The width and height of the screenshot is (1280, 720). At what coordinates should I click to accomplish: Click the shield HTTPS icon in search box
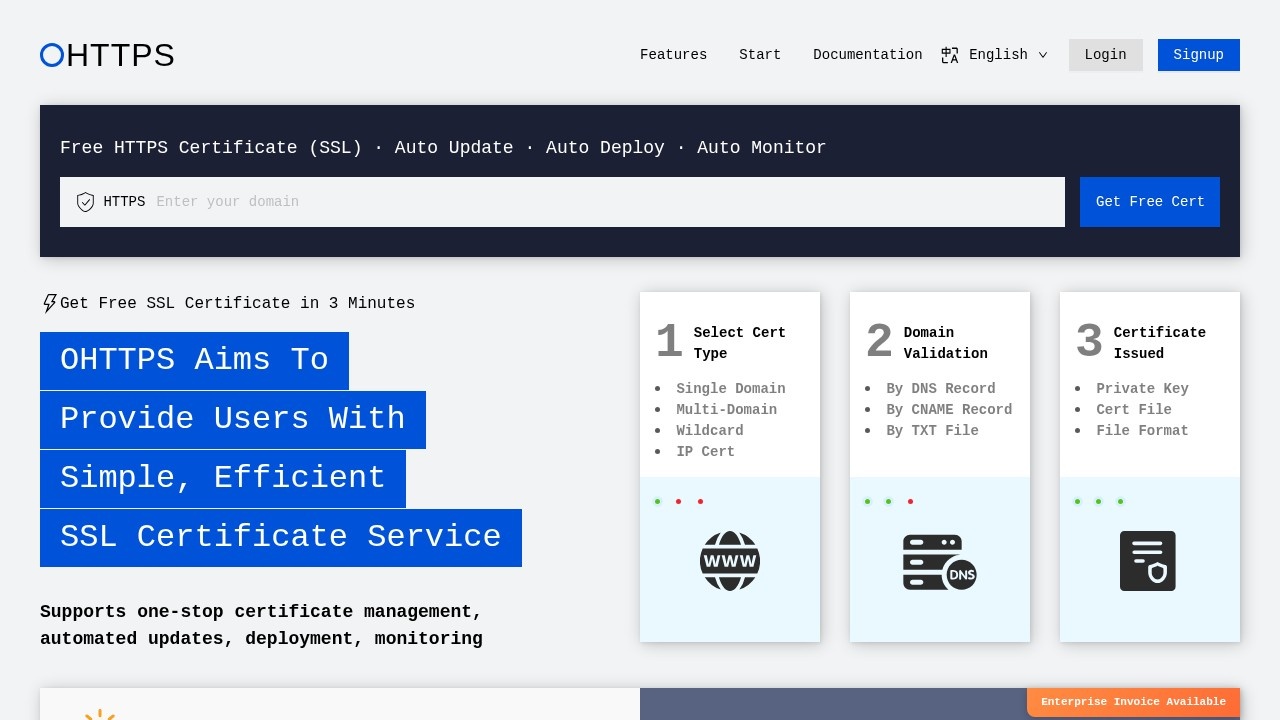(x=86, y=202)
